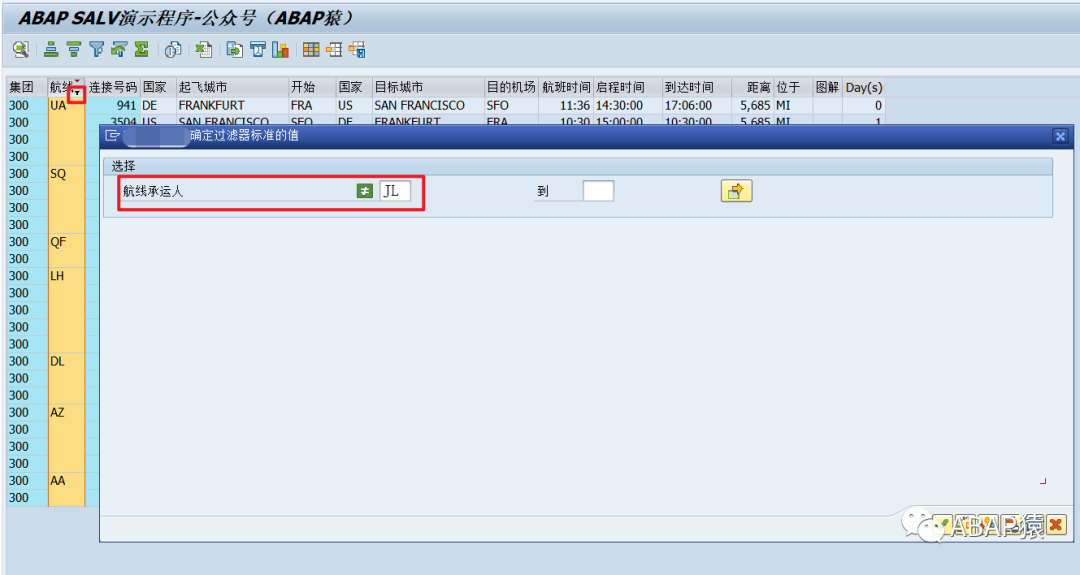Select the QF airline cell
The width and height of the screenshot is (1080, 575).
tap(66, 242)
